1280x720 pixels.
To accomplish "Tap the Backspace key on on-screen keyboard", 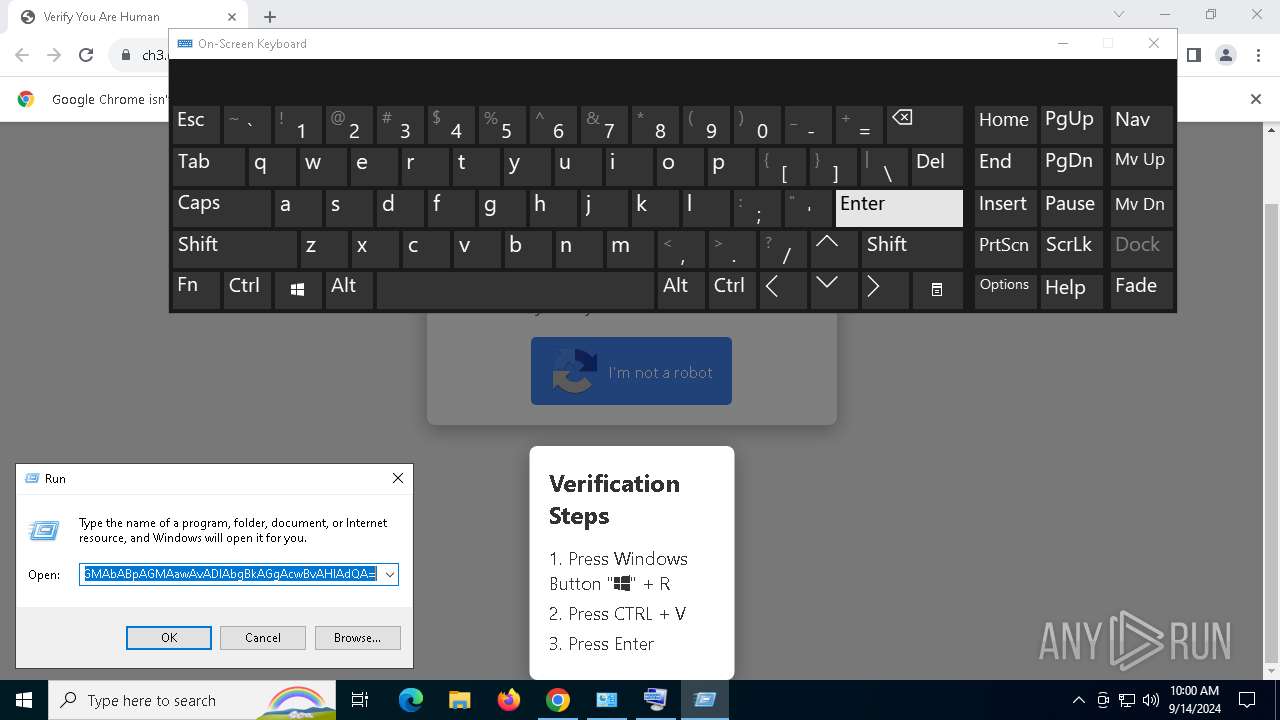I will pos(924,125).
